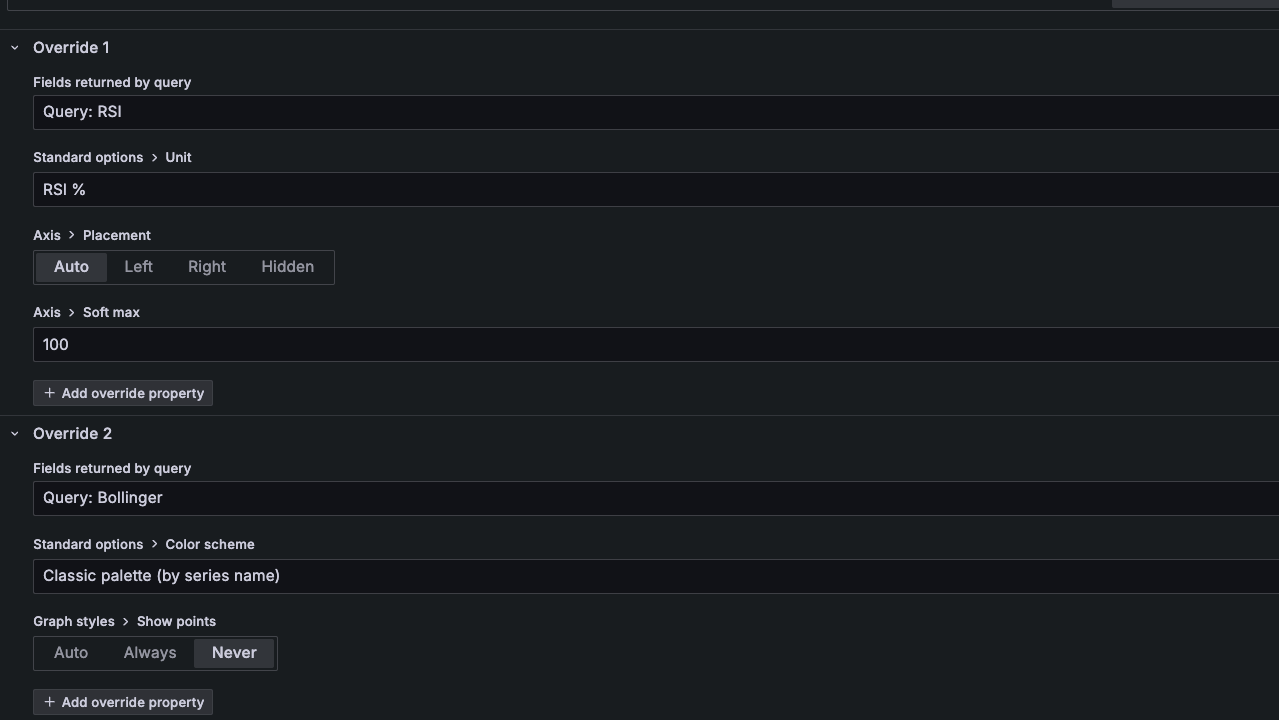The height and width of the screenshot is (720, 1279).
Task: Select Auto placement in the Axis group
Action: point(70,267)
